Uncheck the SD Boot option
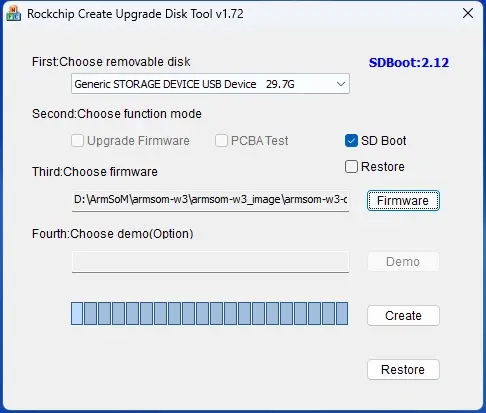Viewport: 486px width, 413px height. click(351, 140)
